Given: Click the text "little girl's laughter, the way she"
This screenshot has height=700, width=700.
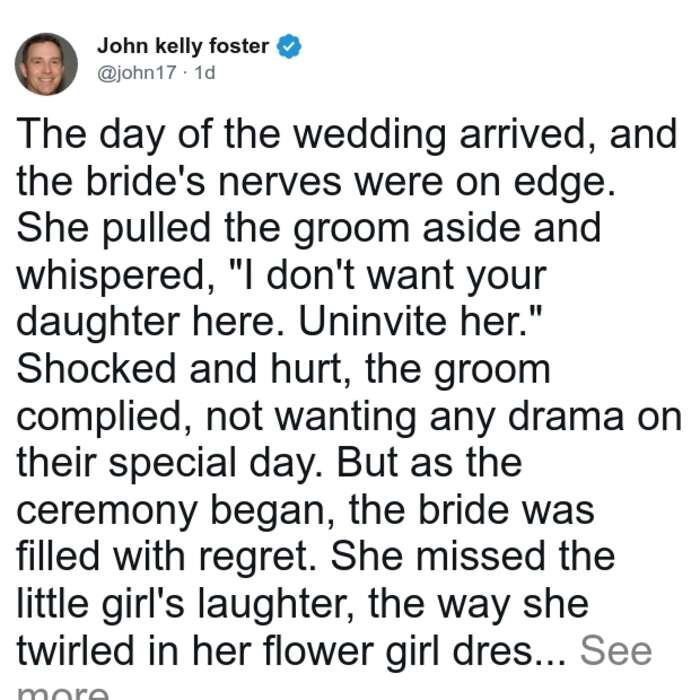Looking at the screenshot, I should [x=303, y=605].
